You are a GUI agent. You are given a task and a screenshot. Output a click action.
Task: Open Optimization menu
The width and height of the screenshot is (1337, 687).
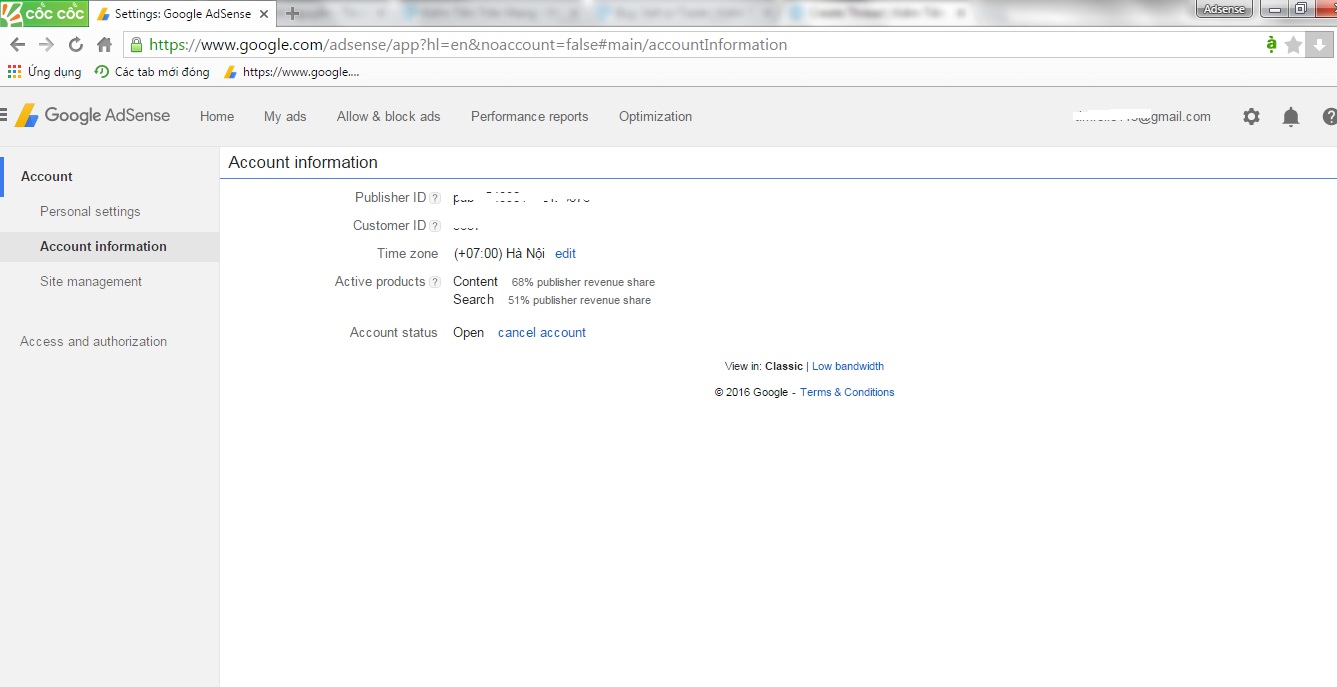[655, 117]
